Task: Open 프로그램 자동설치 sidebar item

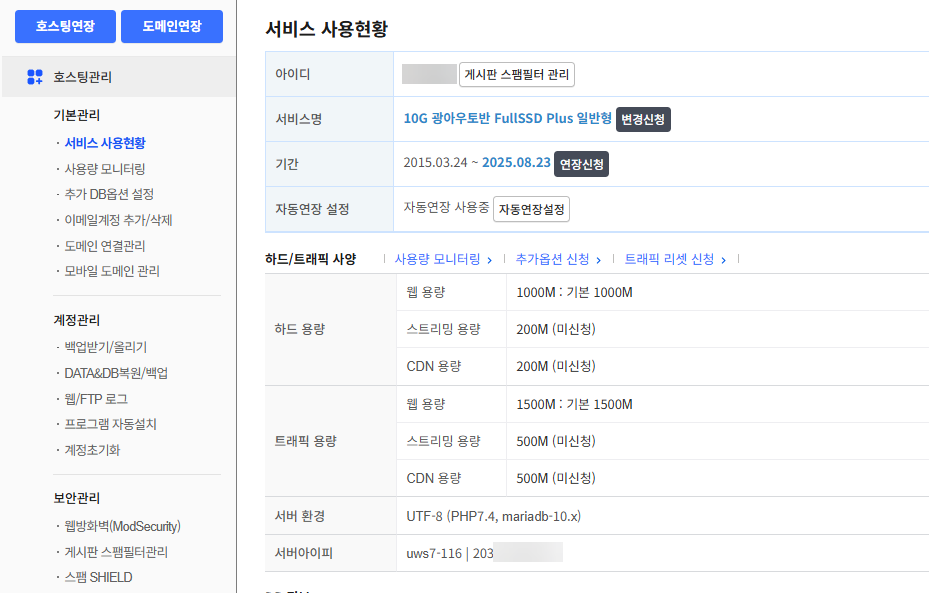Action: [x=110, y=424]
